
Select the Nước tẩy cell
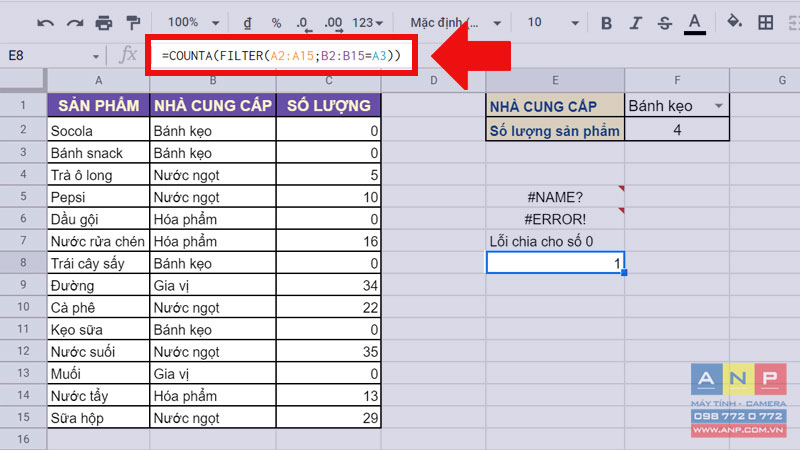click(x=98, y=395)
